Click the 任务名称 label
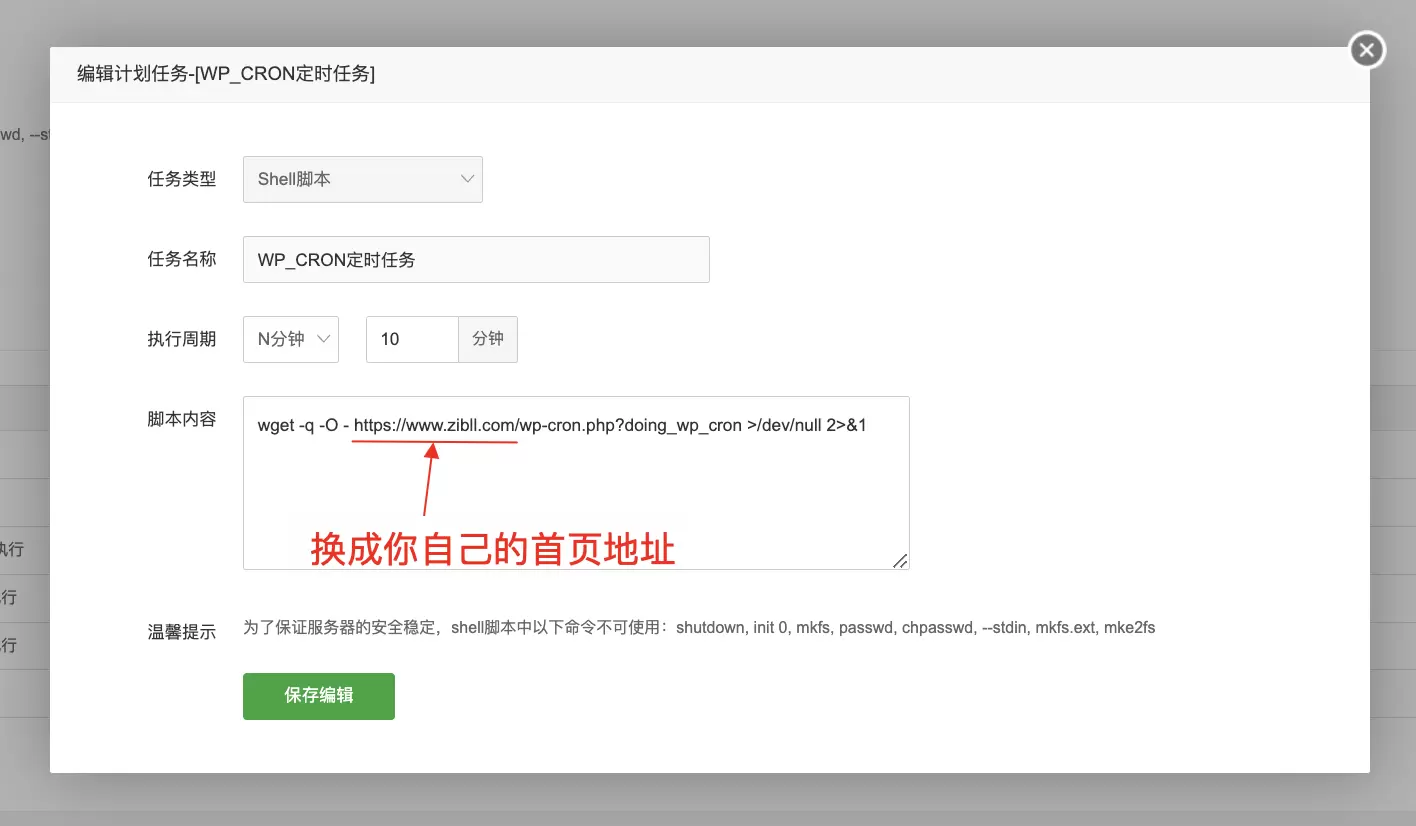Viewport: 1416px width, 826px height. coord(182,260)
